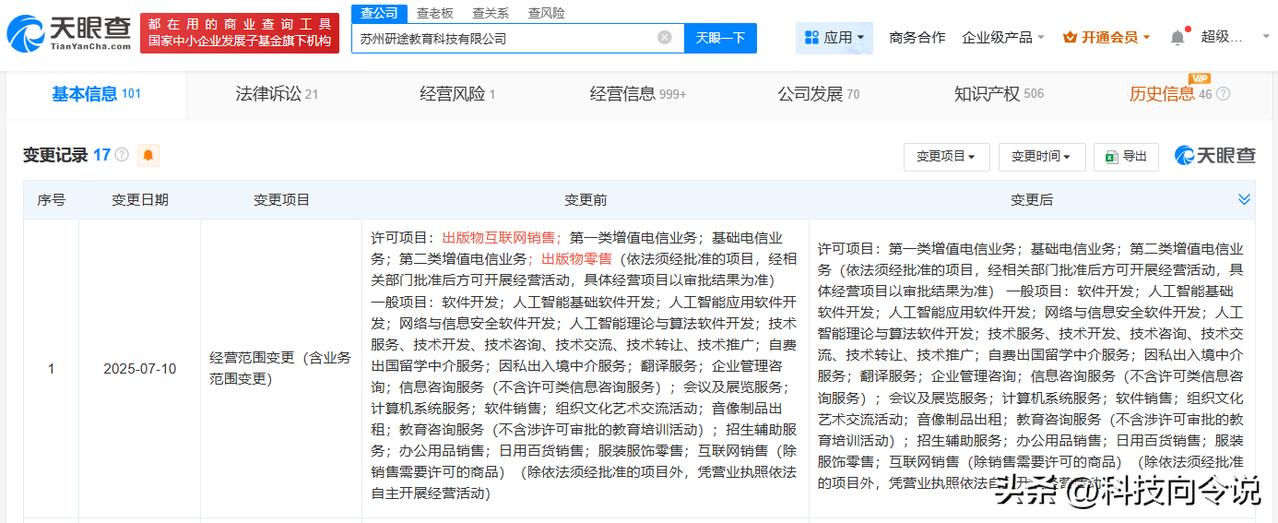This screenshot has width=1278, height=523.
Task: Open the 应用 dropdown menu
Action: pos(835,38)
